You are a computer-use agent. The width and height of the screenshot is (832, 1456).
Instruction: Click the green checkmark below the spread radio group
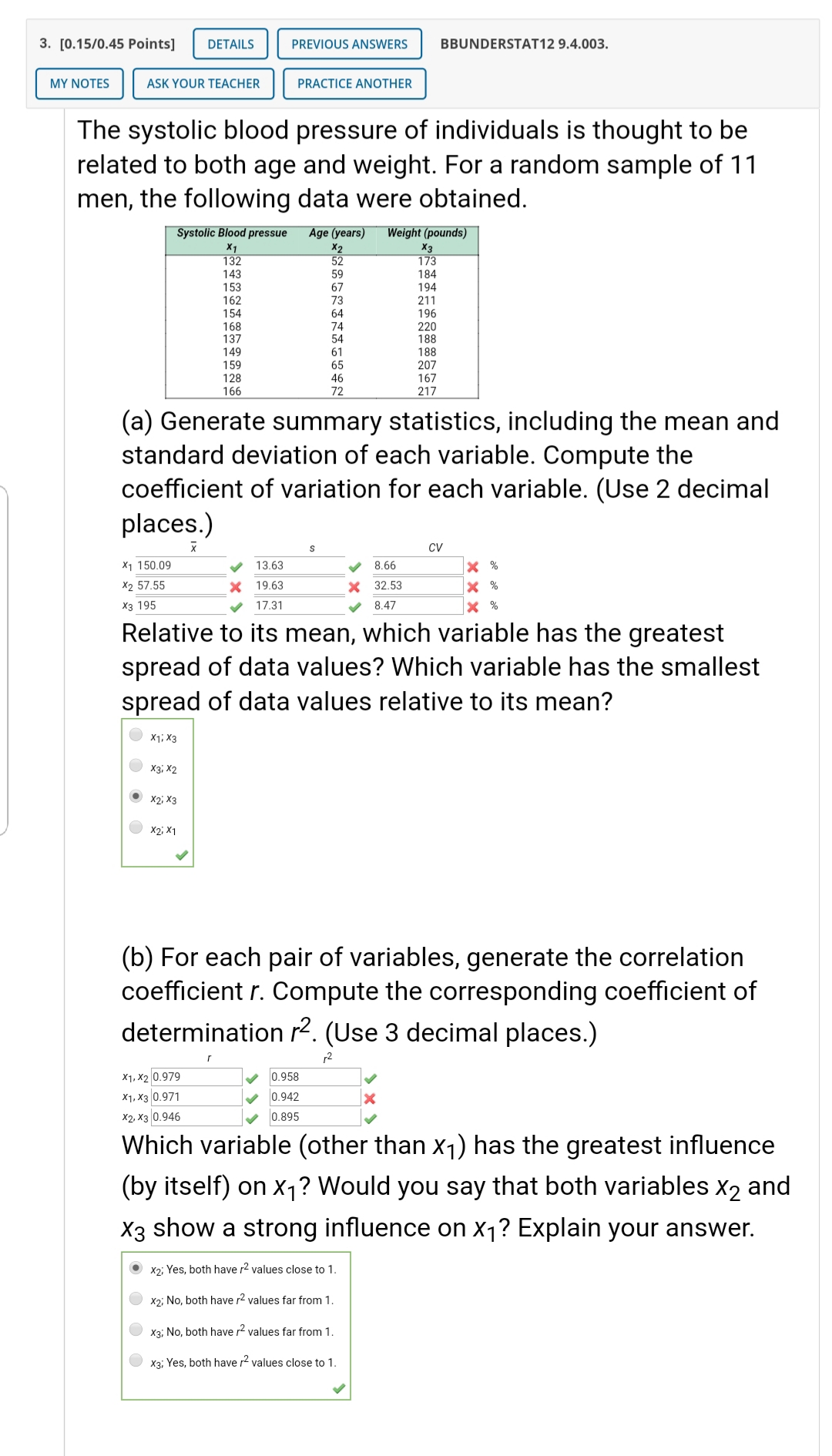[x=183, y=854]
